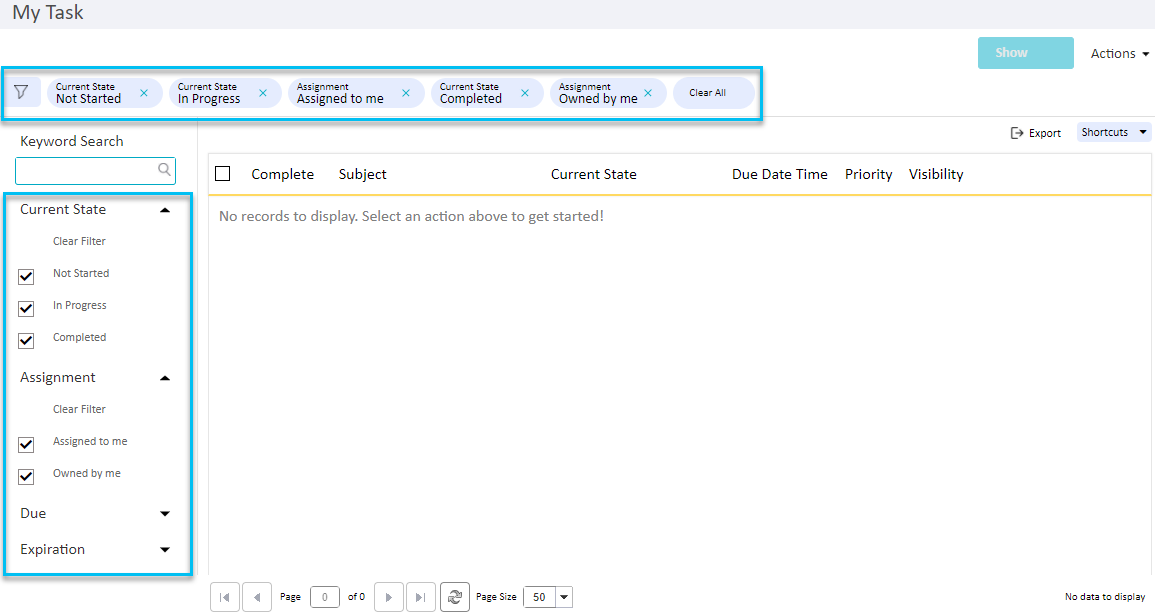Uncheck the Owned by me checkbox

26,476
